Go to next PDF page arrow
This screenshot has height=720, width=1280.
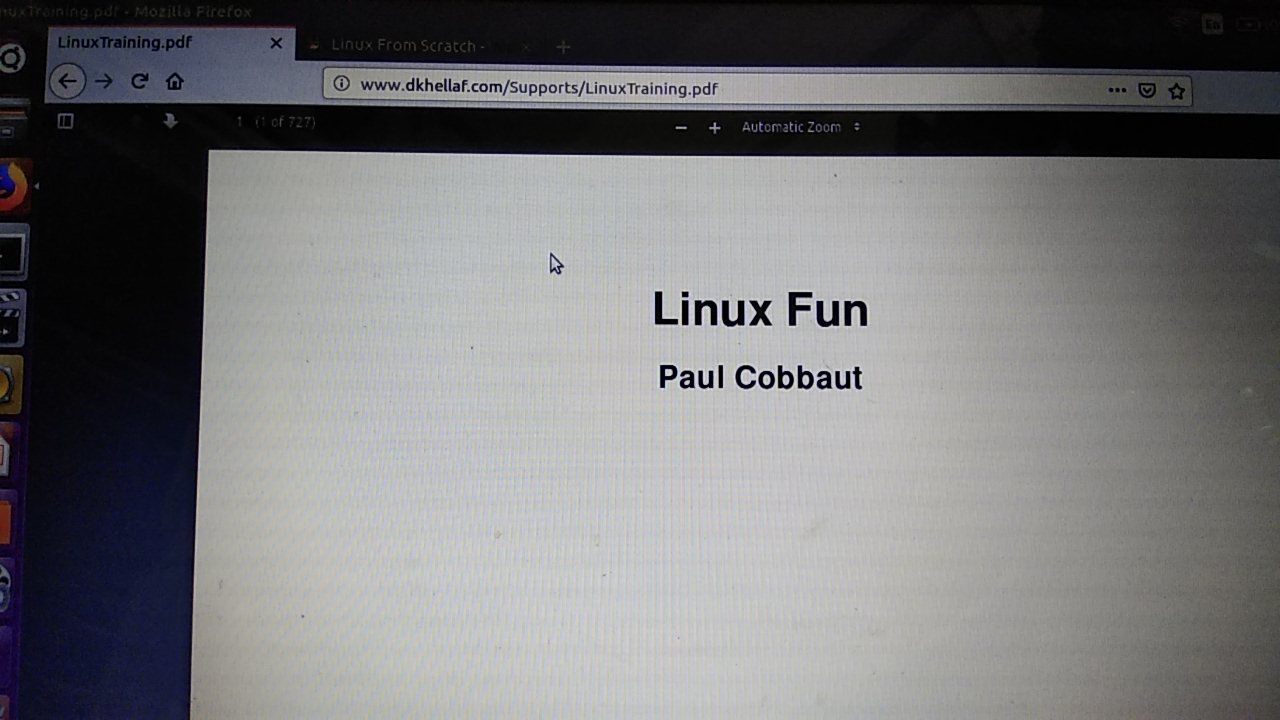pyautogui.click(x=170, y=121)
